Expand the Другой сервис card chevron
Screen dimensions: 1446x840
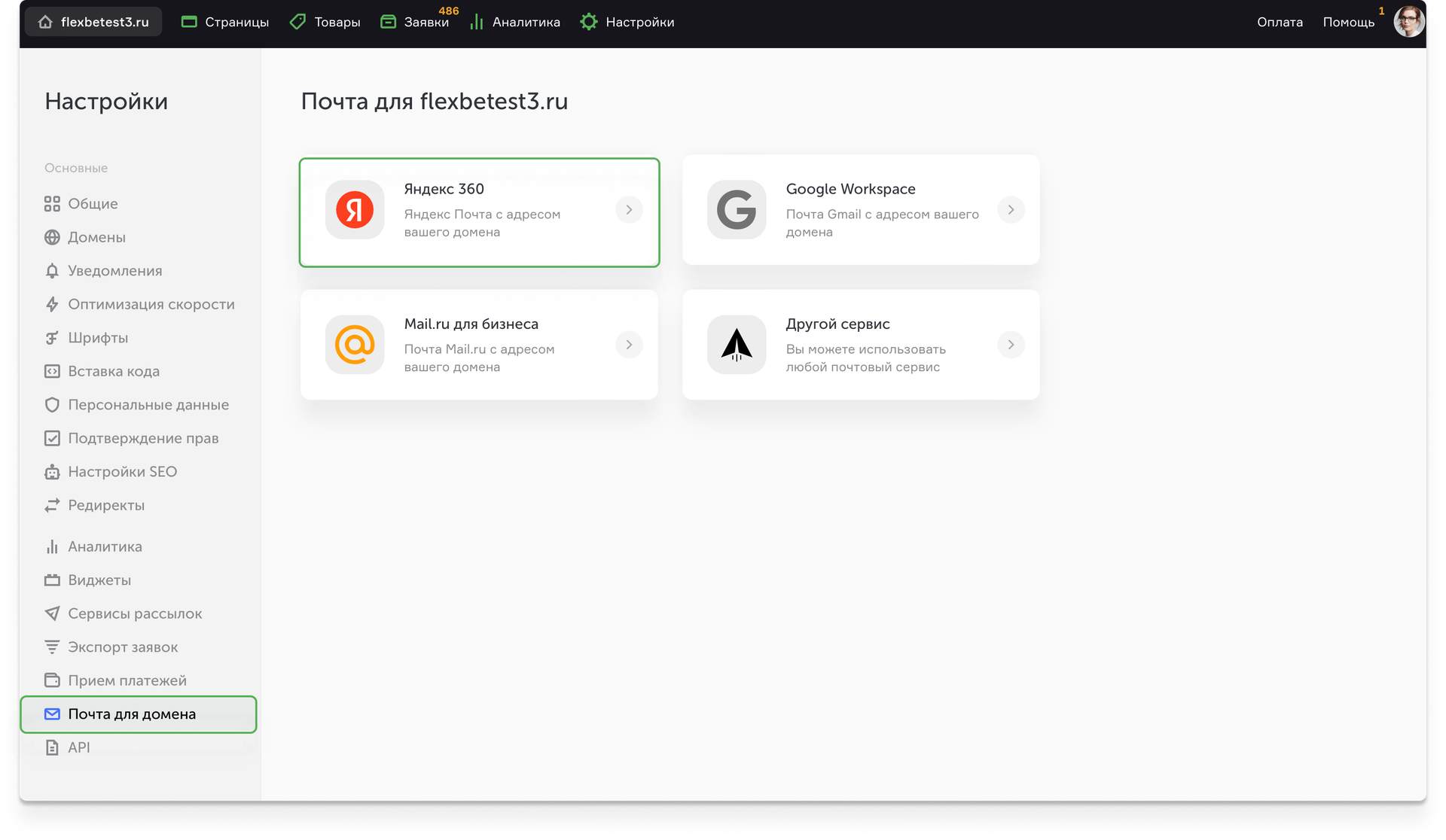pyautogui.click(x=1011, y=345)
